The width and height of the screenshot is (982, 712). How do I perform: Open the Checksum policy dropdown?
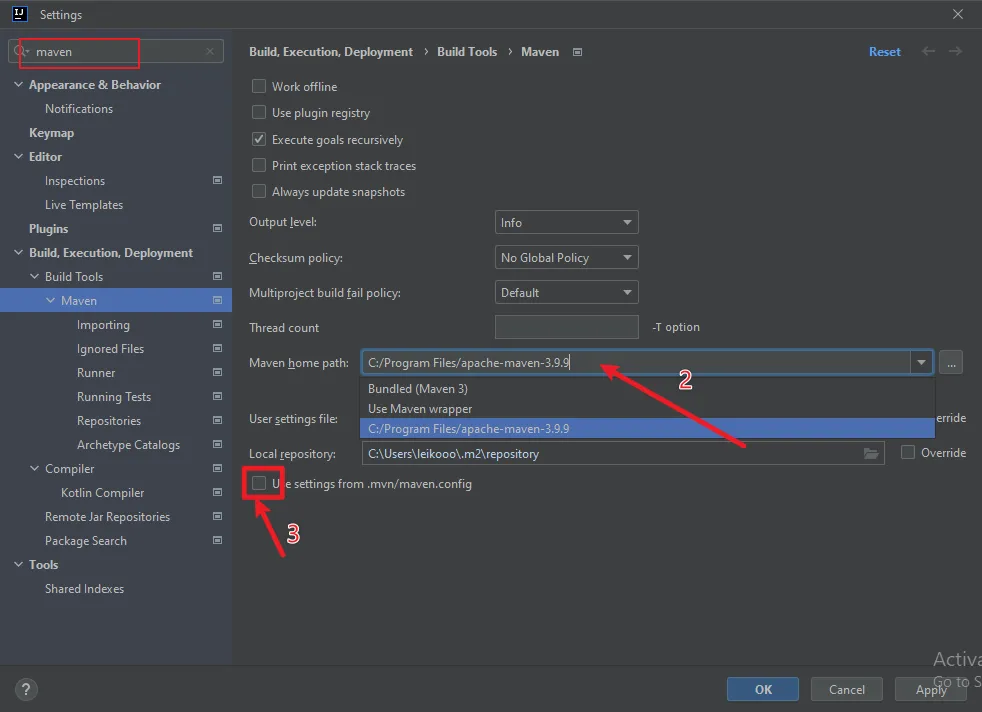coord(566,258)
